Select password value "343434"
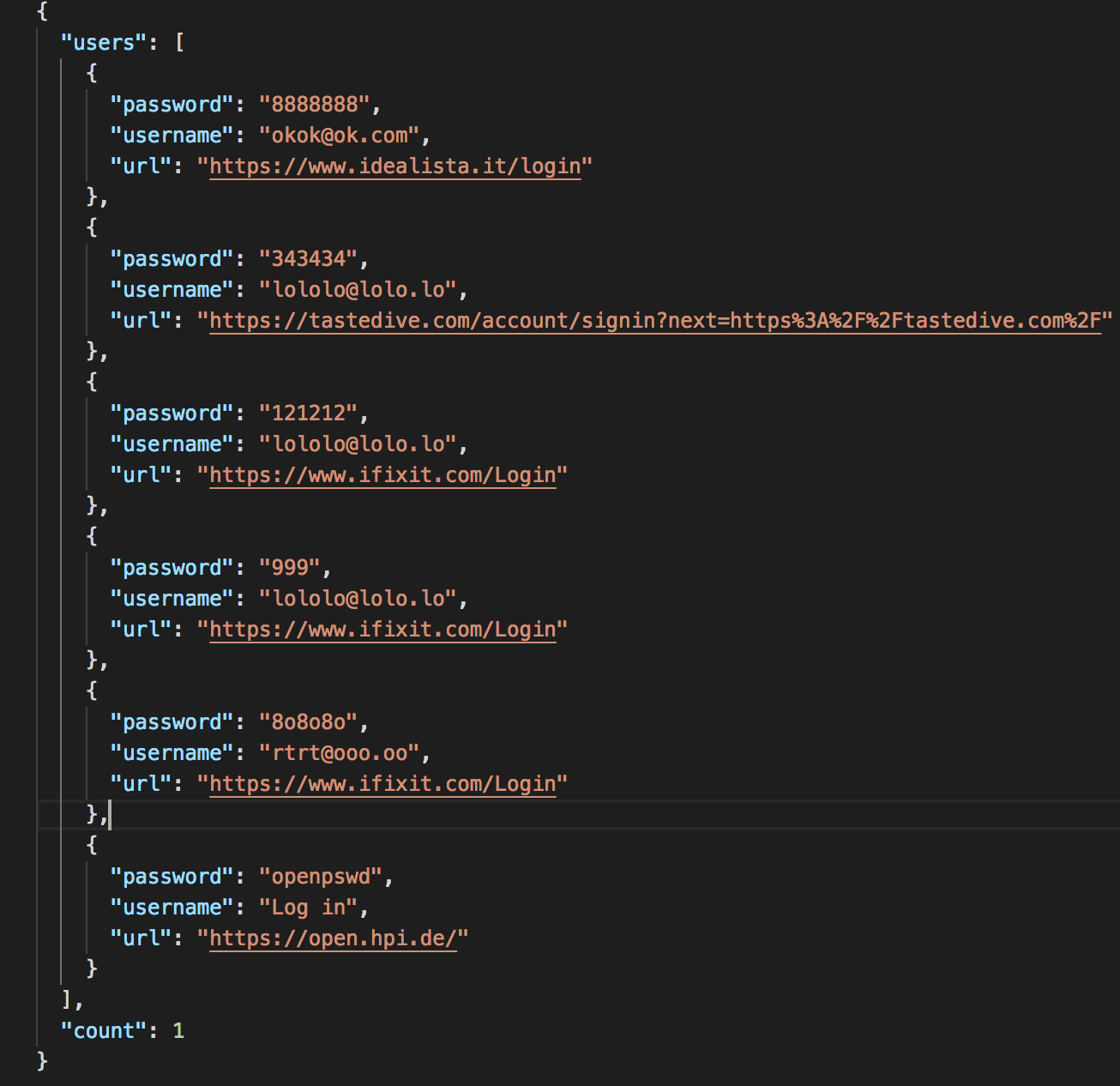 pyautogui.click(x=309, y=258)
